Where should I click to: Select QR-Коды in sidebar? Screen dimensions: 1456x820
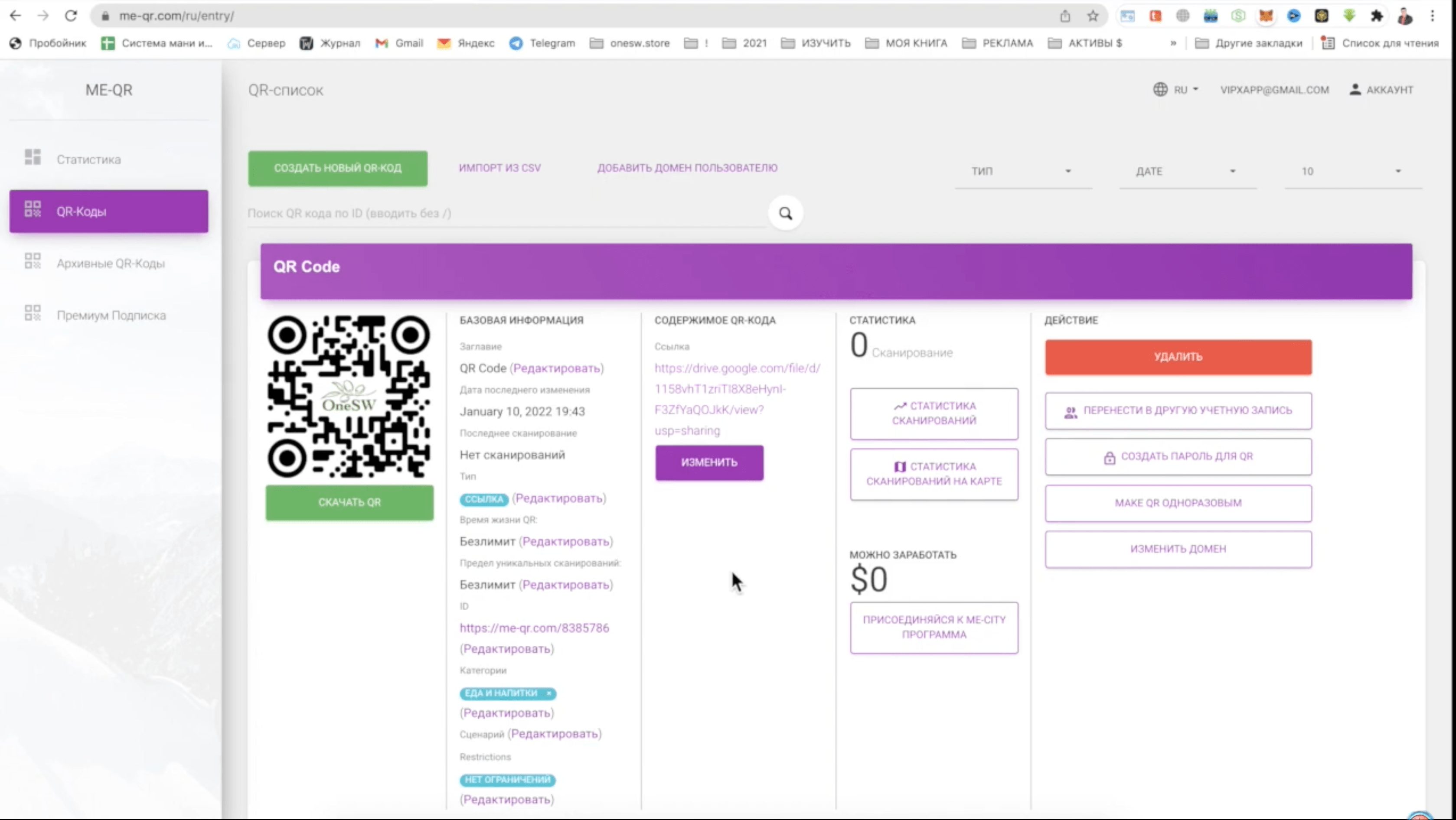click(108, 212)
